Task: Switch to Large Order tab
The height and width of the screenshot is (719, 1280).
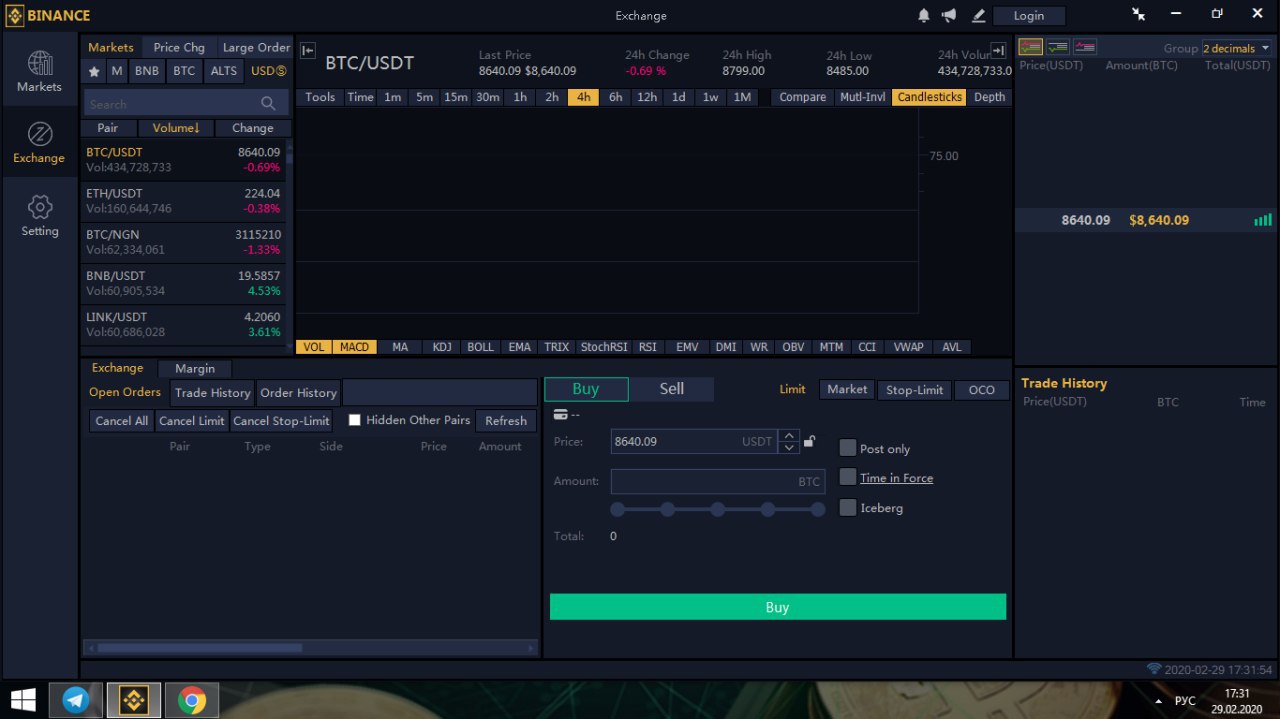Action: pyautogui.click(x=256, y=47)
